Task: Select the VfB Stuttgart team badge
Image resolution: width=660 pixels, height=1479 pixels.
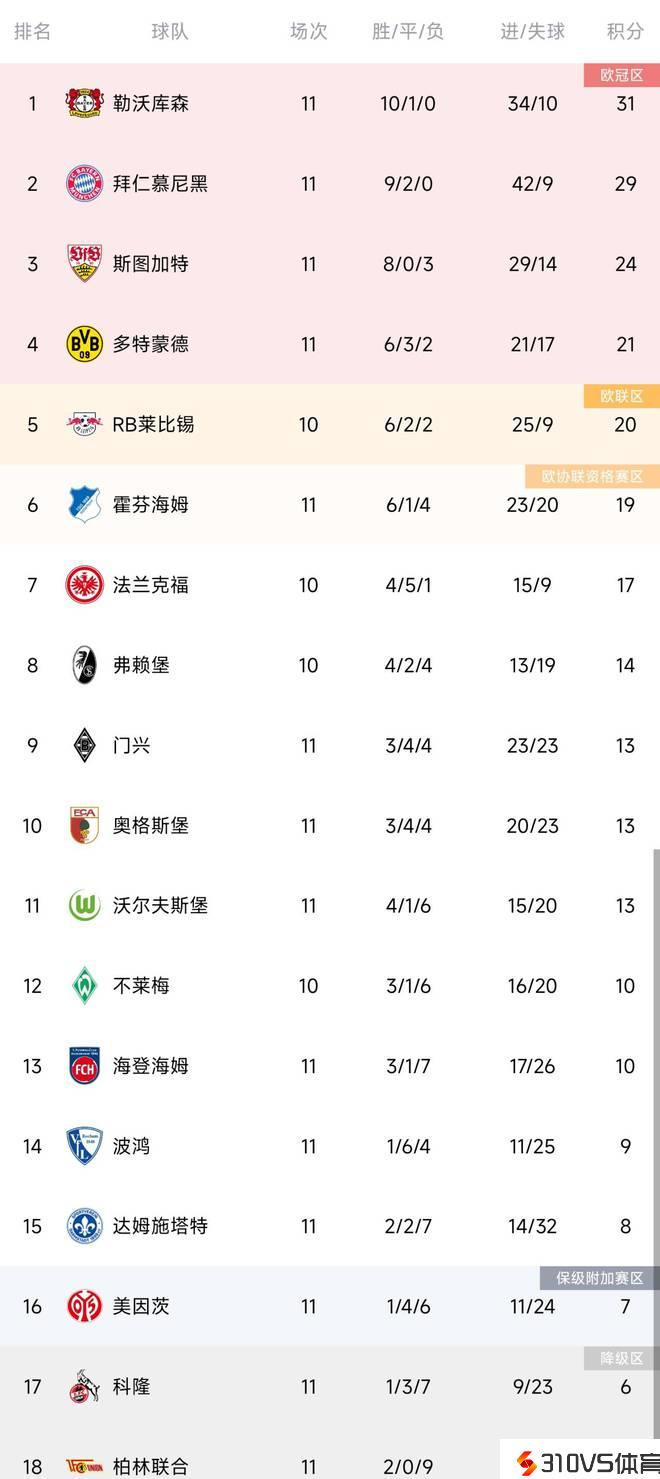Action: (85, 264)
